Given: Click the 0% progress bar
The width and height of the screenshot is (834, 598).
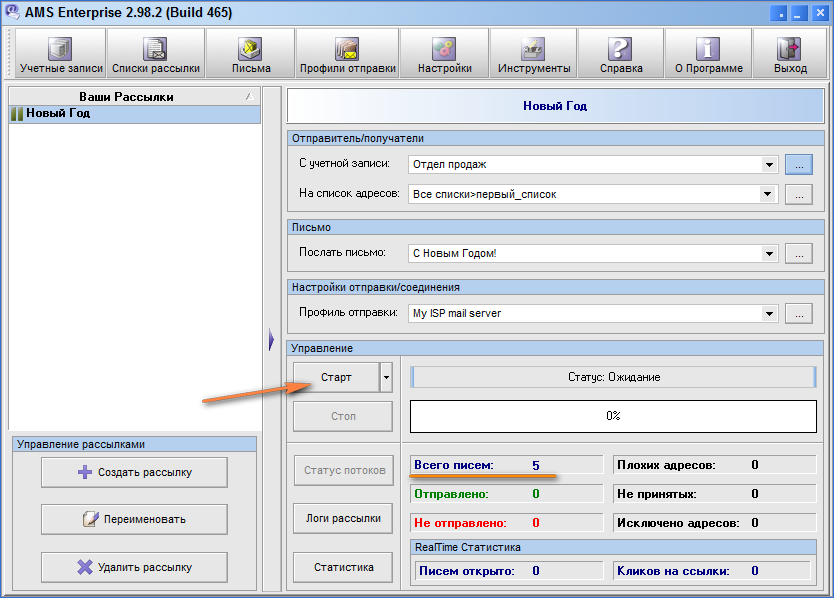Looking at the screenshot, I should click(613, 416).
